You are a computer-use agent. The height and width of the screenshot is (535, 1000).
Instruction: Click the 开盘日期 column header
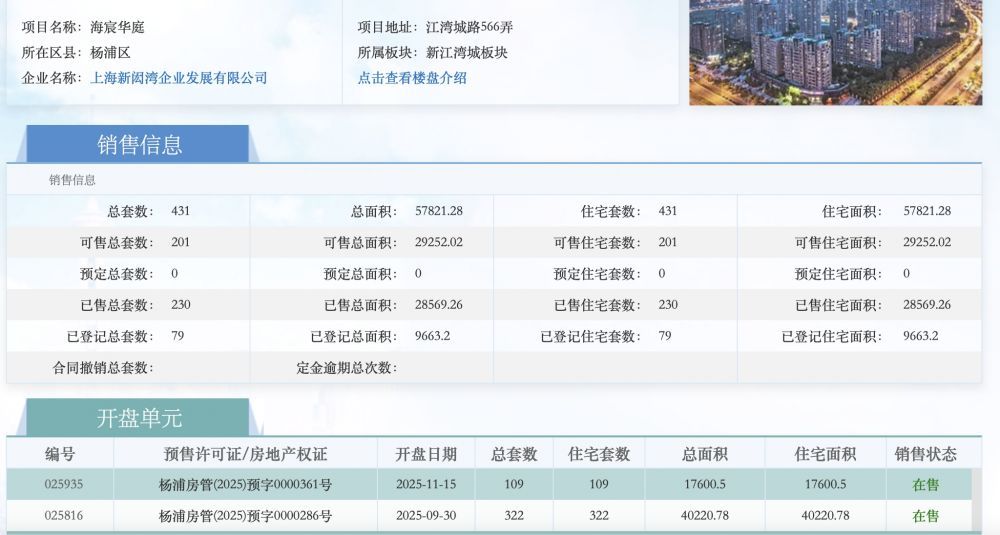click(426, 454)
